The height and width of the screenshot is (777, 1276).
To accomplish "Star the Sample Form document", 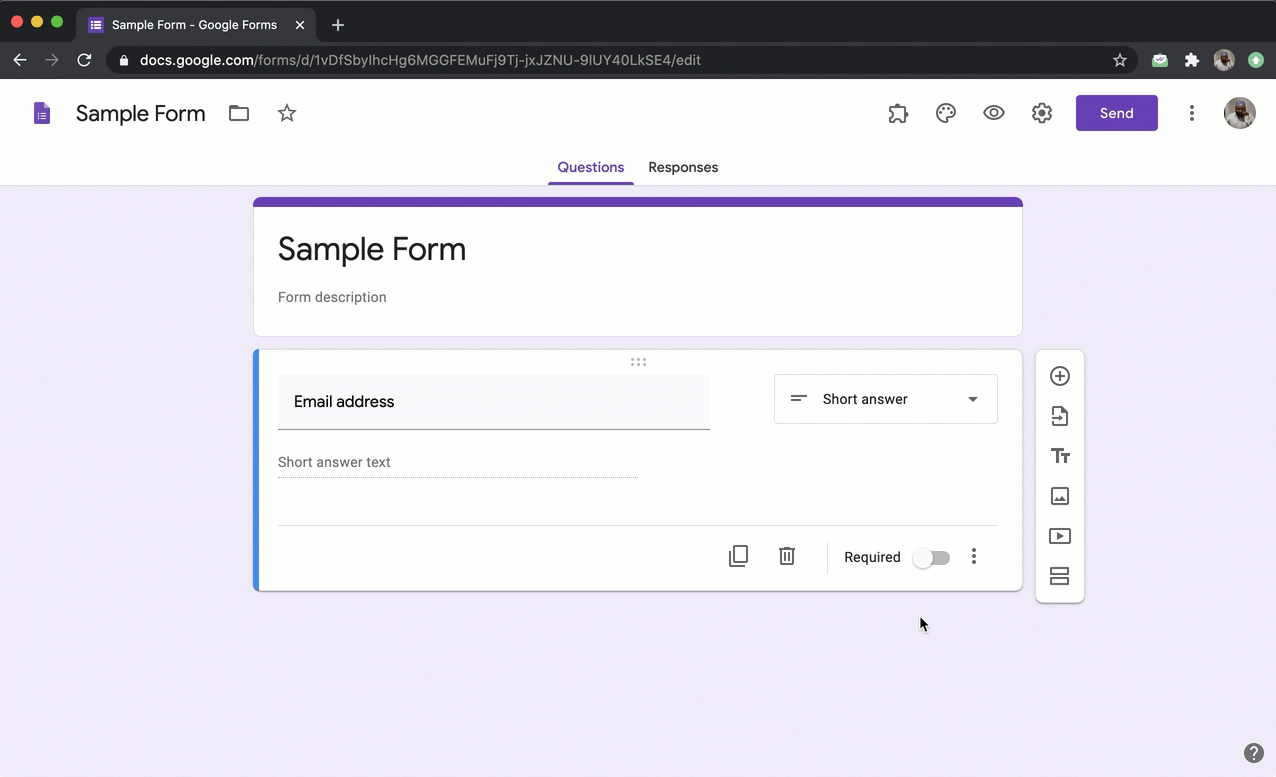I will (287, 113).
